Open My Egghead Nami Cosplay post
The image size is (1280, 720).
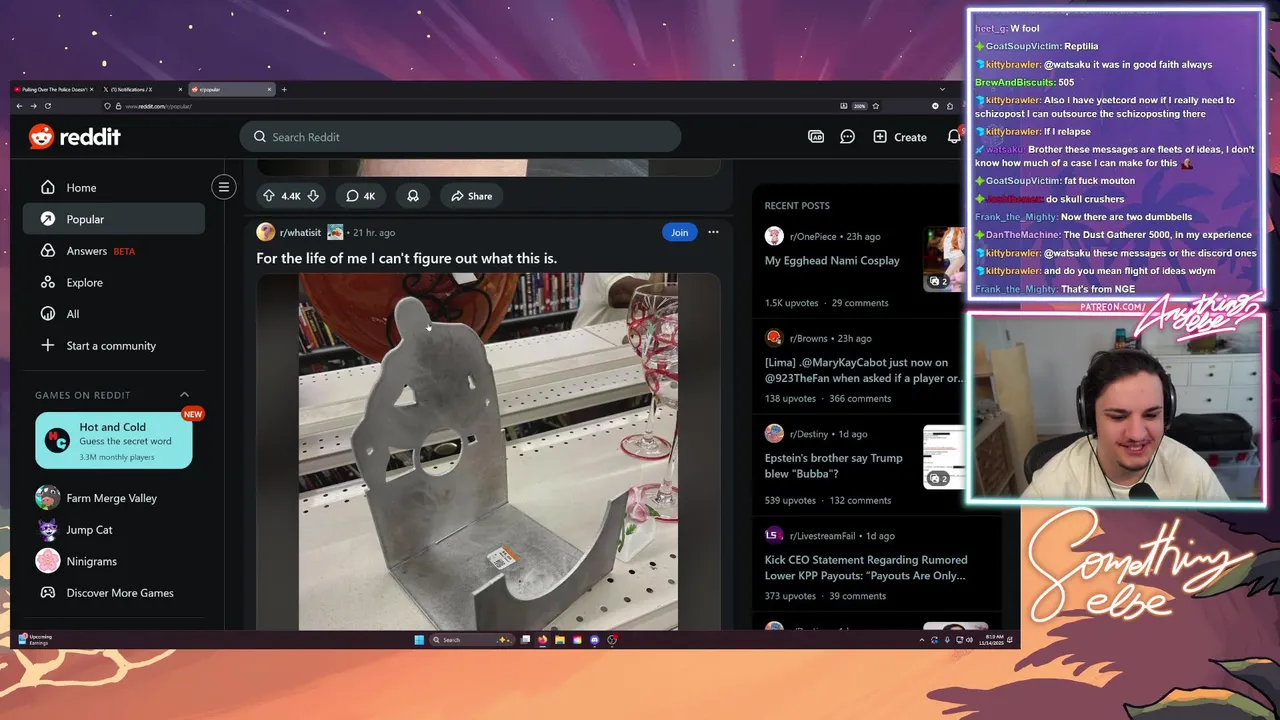pos(832,260)
